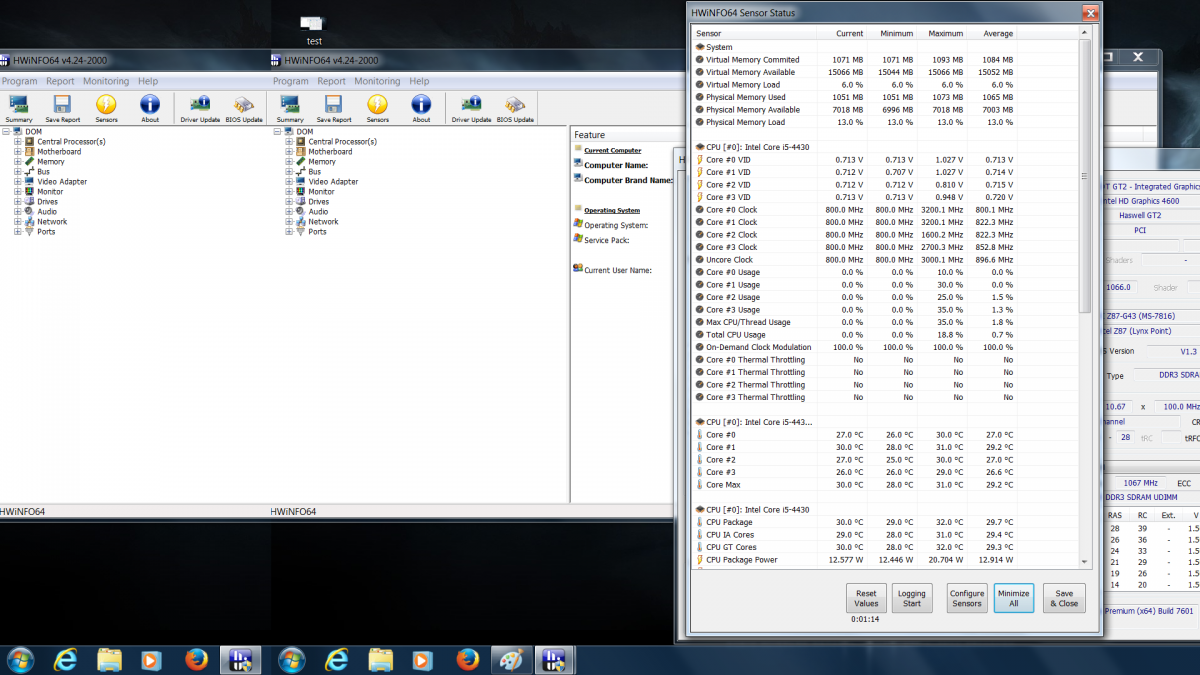Viewport: 1200px width, 675px height.
Task: Select the 'Core #3 Usage' sensor row
Action: (x=885, y=310)
